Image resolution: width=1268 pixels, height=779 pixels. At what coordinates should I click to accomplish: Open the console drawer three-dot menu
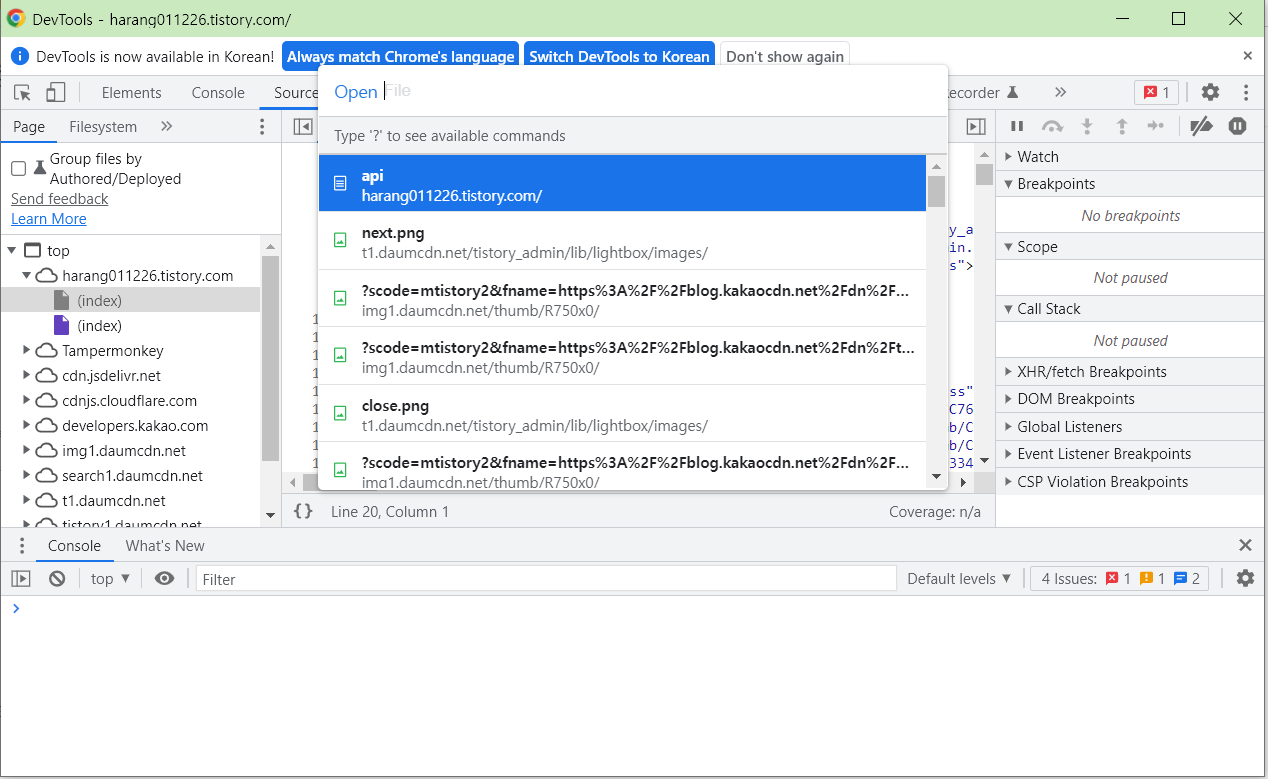pyautogui.click(x=22, y=545)
